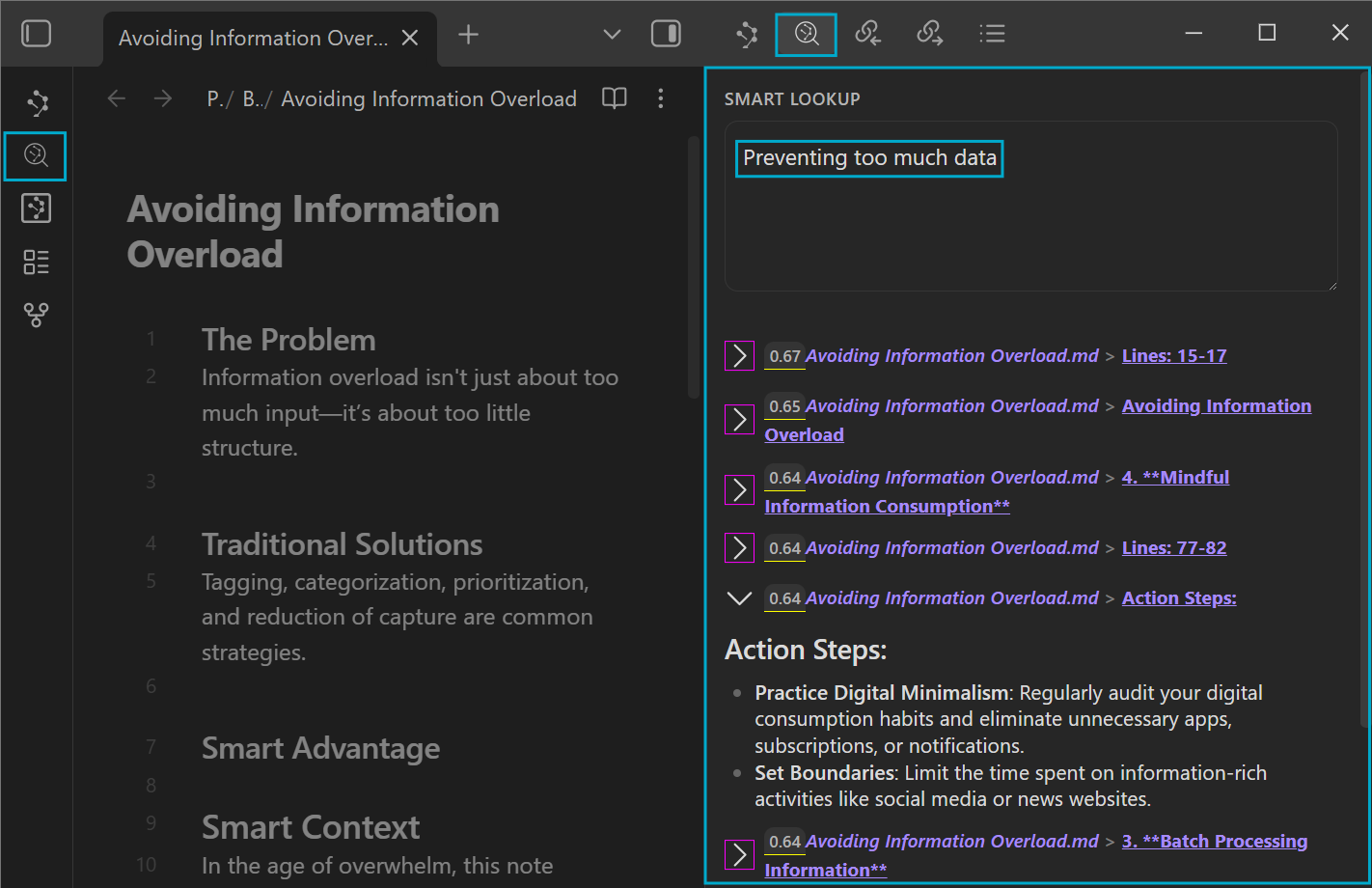The image size is (1372, 888).
Task: Switch to the Outgoing links tab in the right sidebar
Action: (929, 35)
